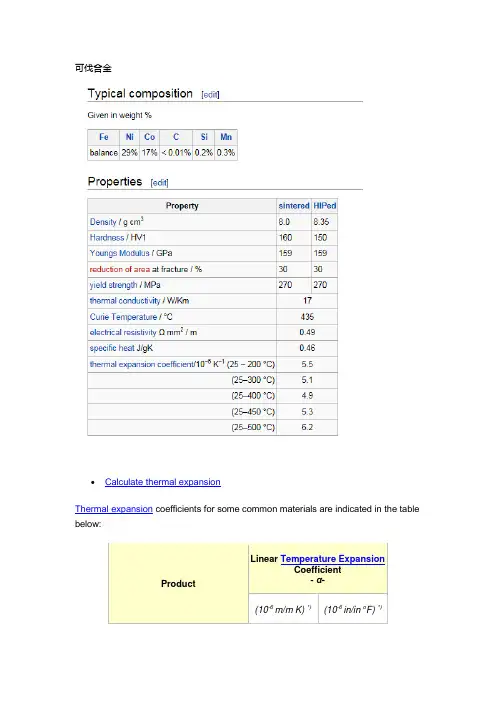The height and width of the screenshot is (702, 496).
Task: Open the yield strength link
Action: tap(113, 285)
